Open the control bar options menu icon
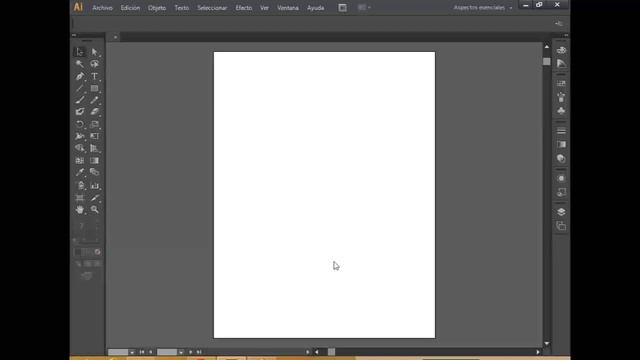This screenshot has width=640, height=360. coord(559,24)
